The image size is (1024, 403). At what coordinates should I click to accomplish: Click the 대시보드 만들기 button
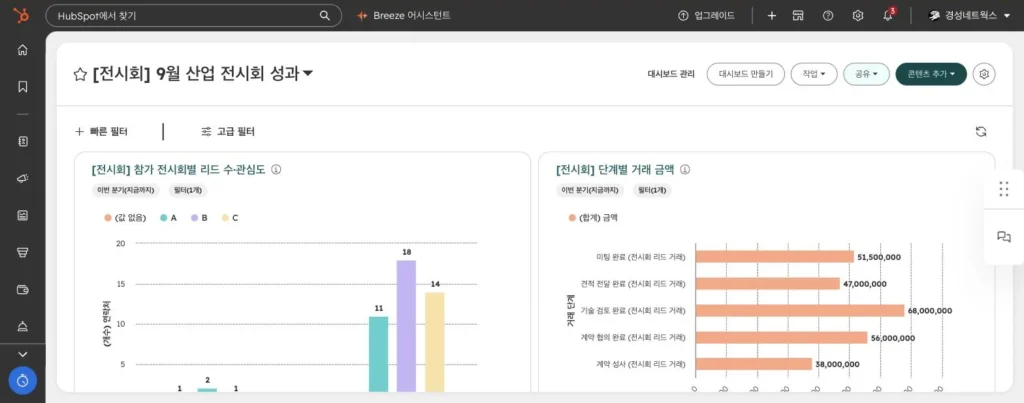(746, 74)
